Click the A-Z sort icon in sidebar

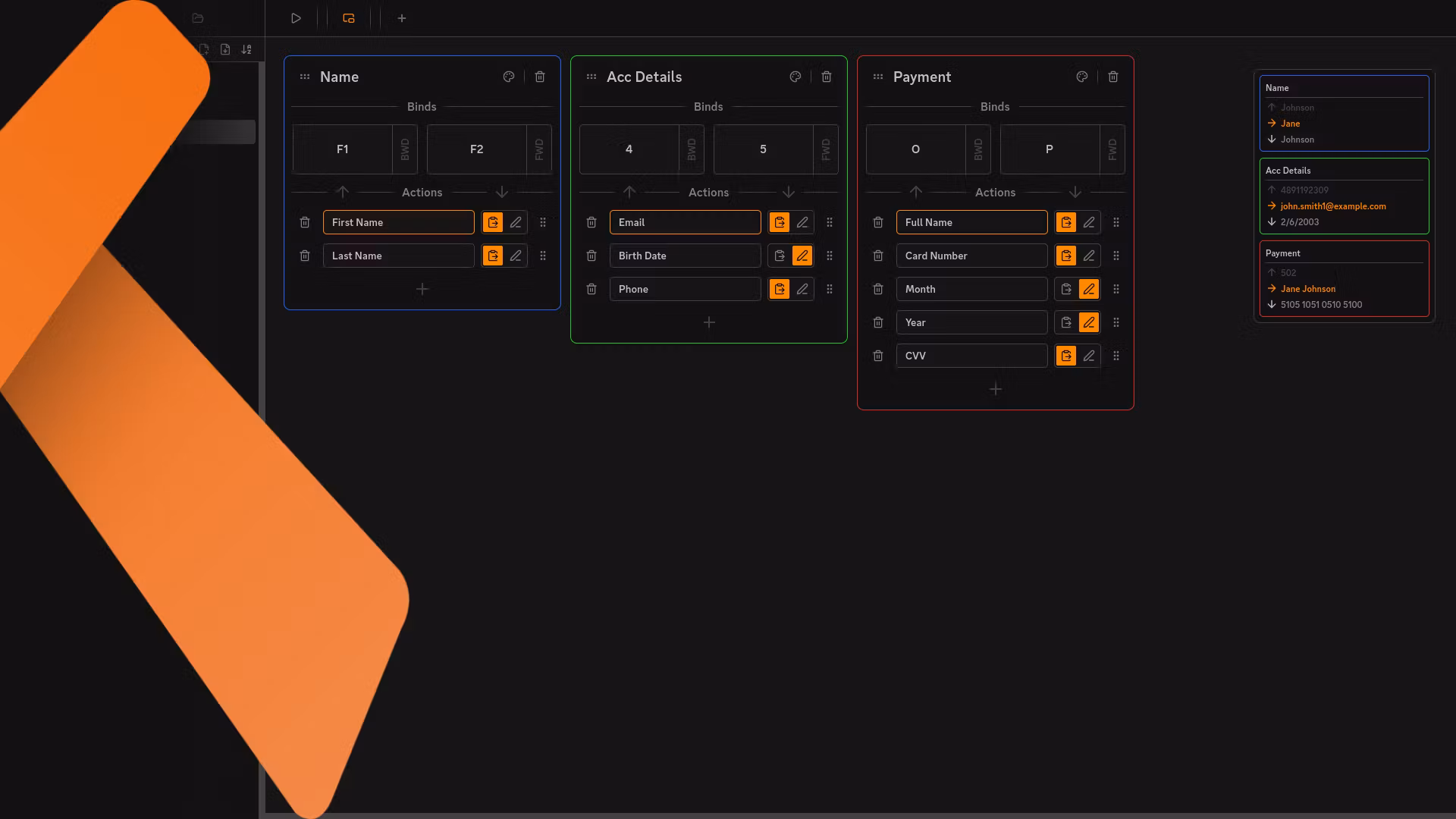pos(246,49)
